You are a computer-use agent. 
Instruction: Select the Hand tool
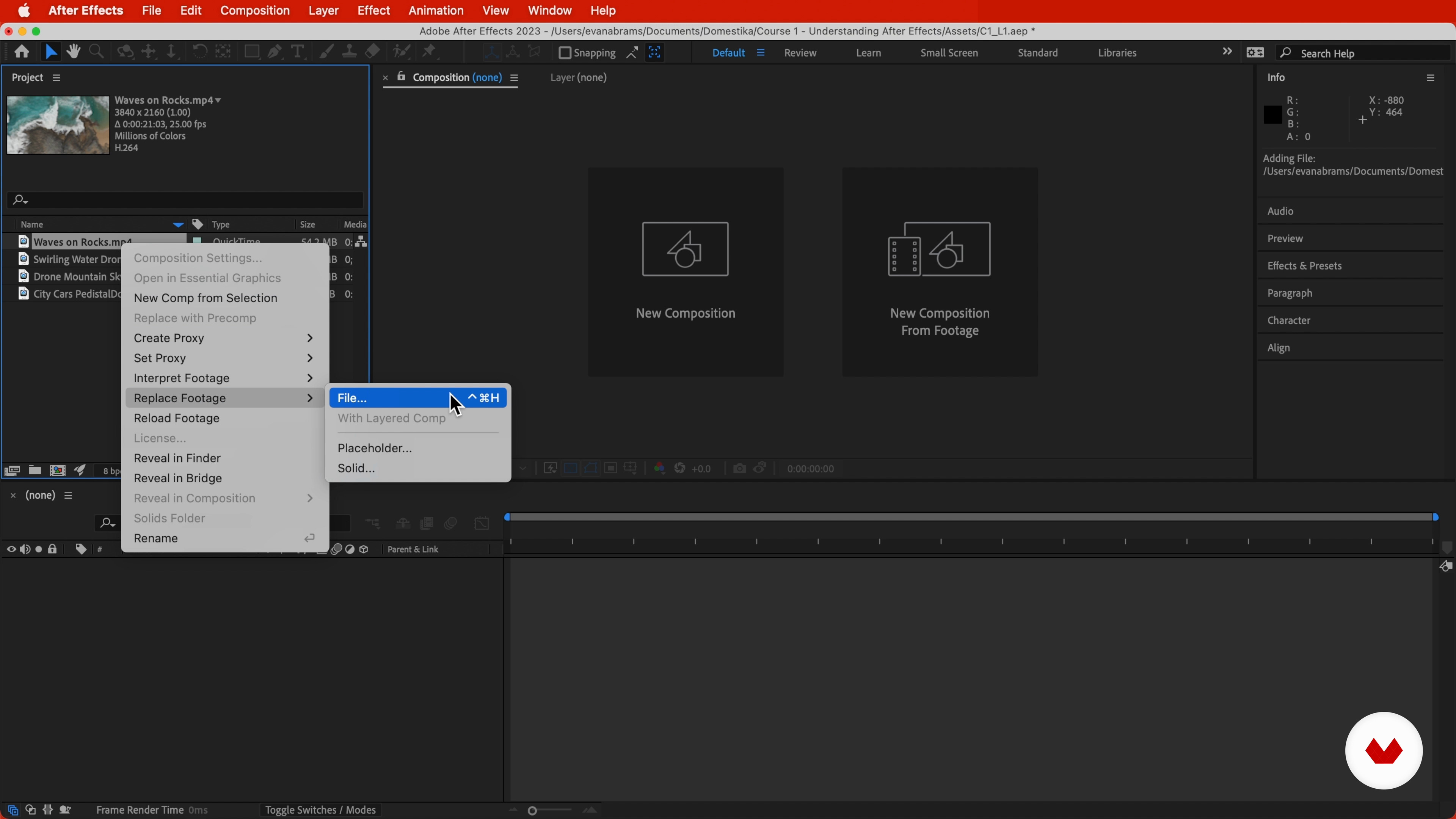coord(74,52)
